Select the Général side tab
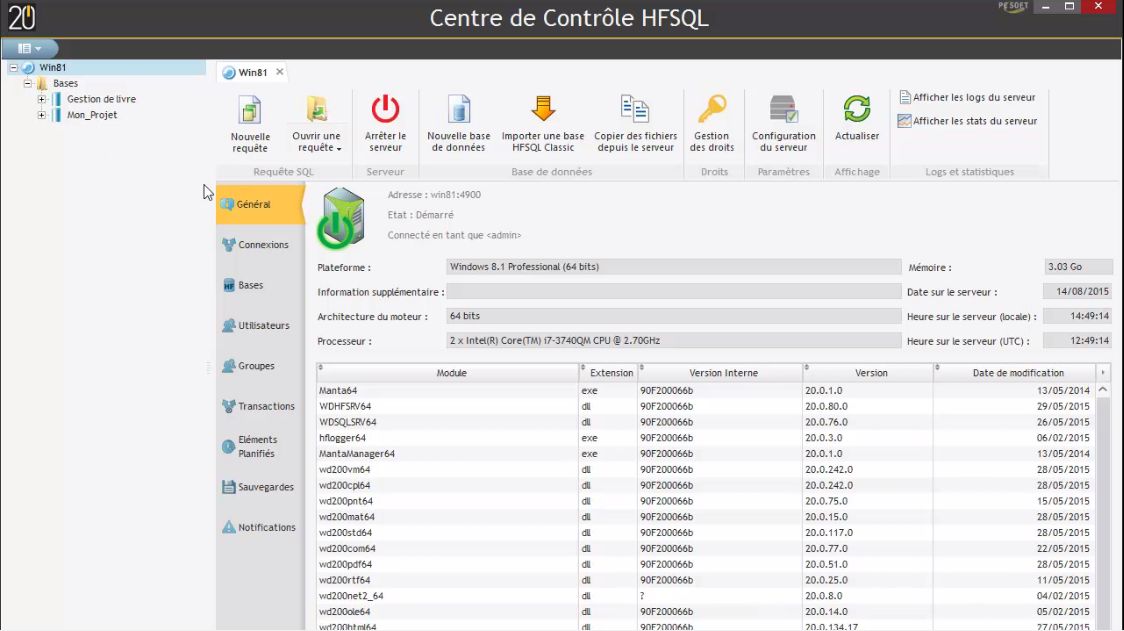Viewport: 1124px width, 631px height. (260, 204)
